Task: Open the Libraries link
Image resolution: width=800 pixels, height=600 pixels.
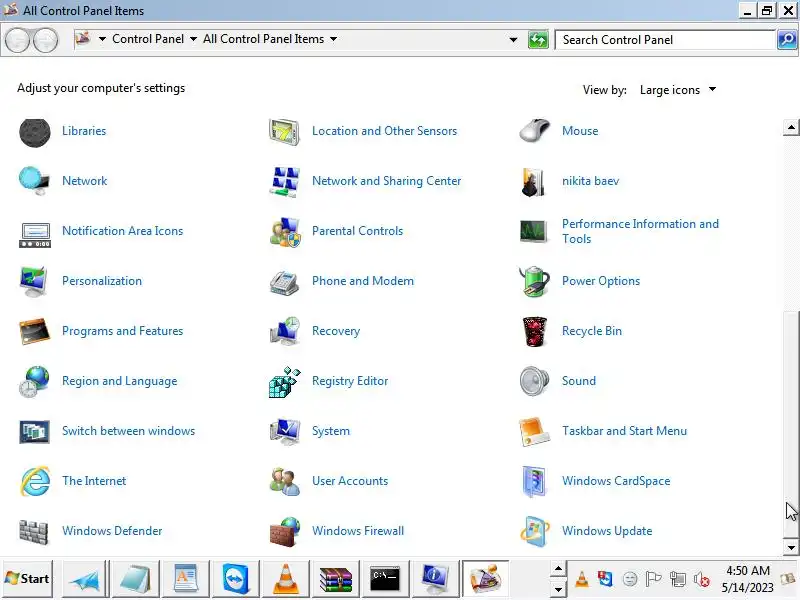Action: point(84,131)
